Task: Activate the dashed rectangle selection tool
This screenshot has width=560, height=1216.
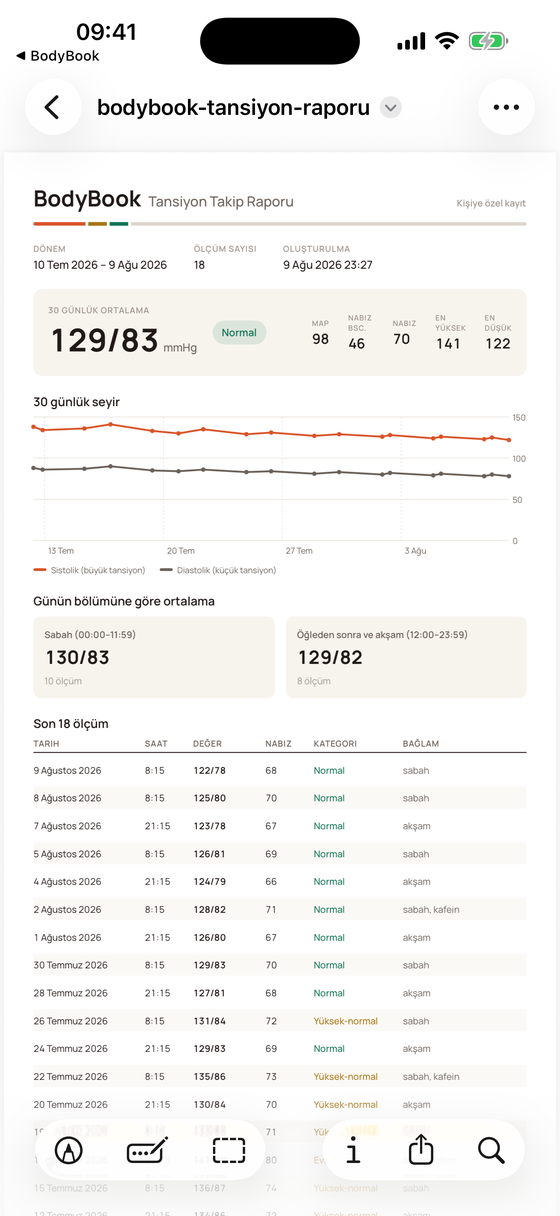Action: coord(228,1151)
